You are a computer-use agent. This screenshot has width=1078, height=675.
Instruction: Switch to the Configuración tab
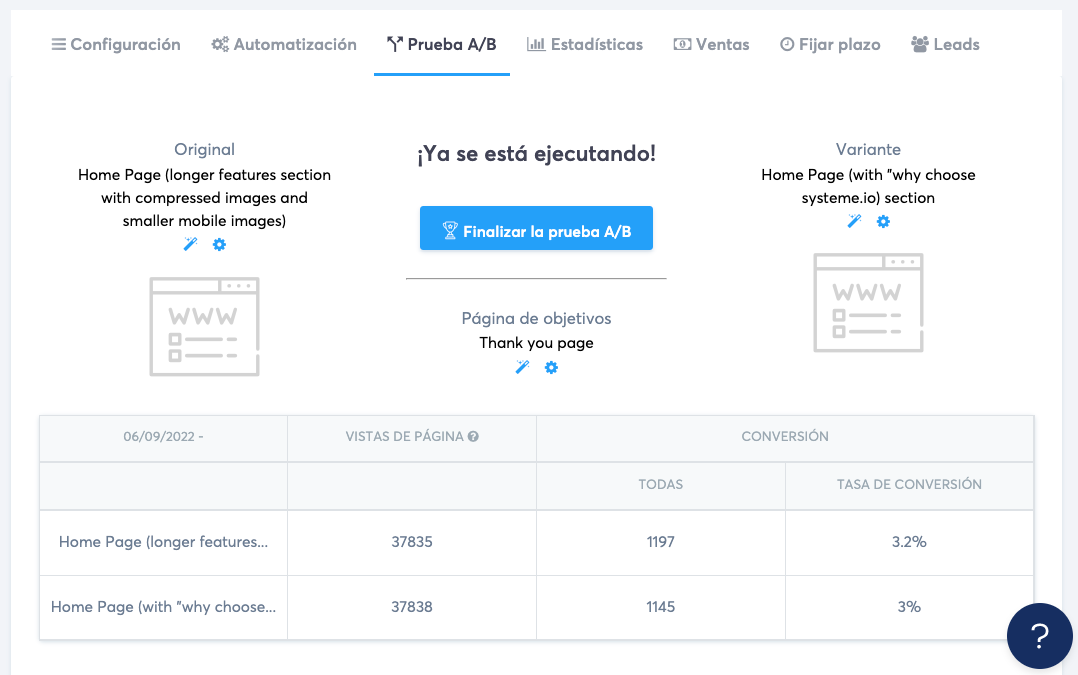[116, 44]
